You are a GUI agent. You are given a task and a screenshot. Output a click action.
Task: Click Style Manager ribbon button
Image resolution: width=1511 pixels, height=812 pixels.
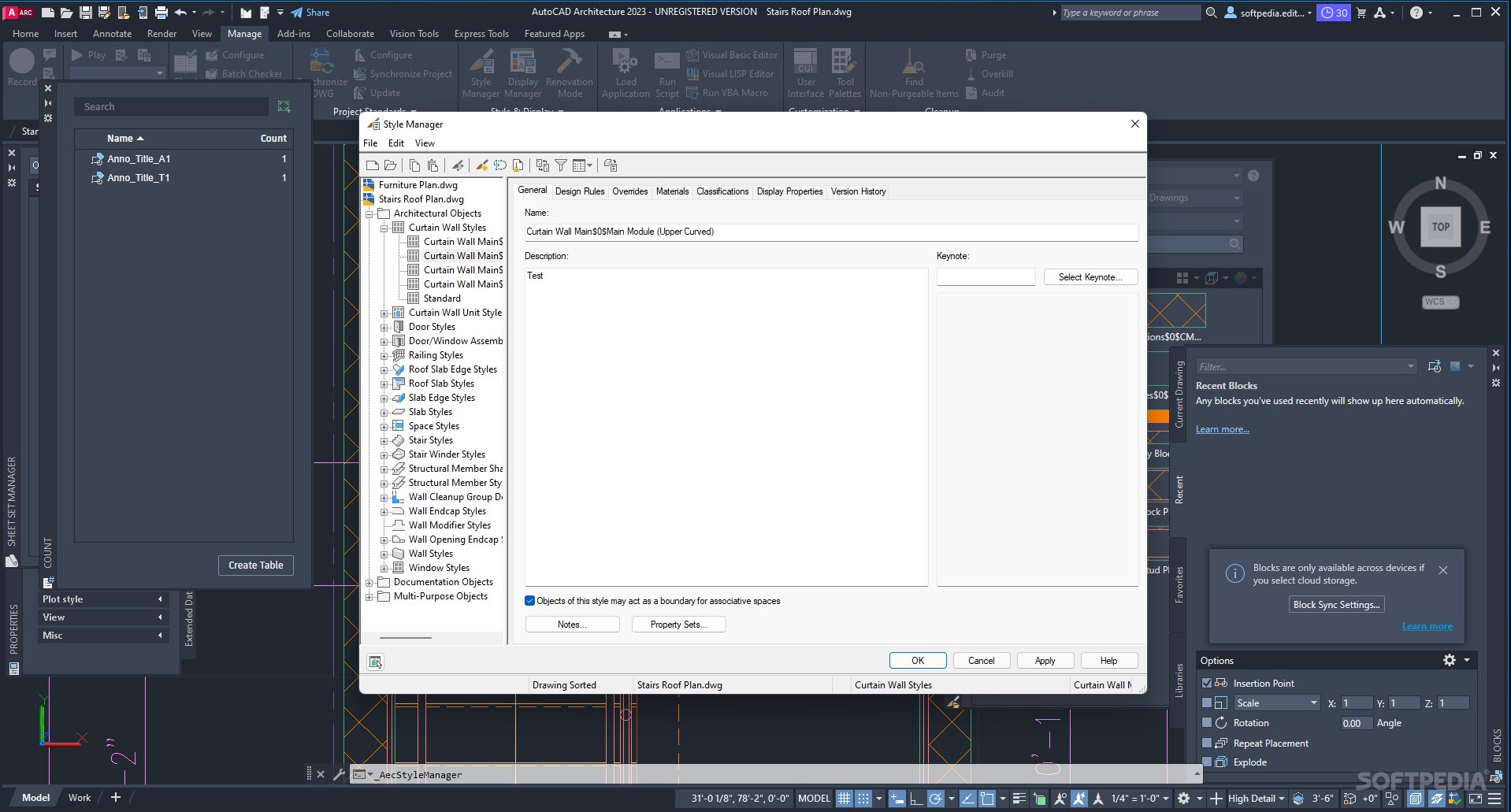481,72
